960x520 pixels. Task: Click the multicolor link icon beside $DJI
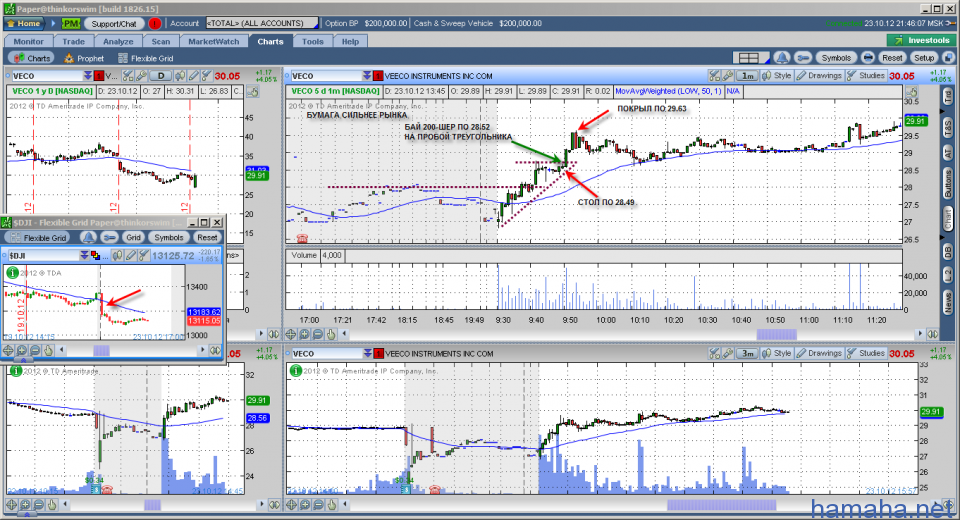point(96,255)
